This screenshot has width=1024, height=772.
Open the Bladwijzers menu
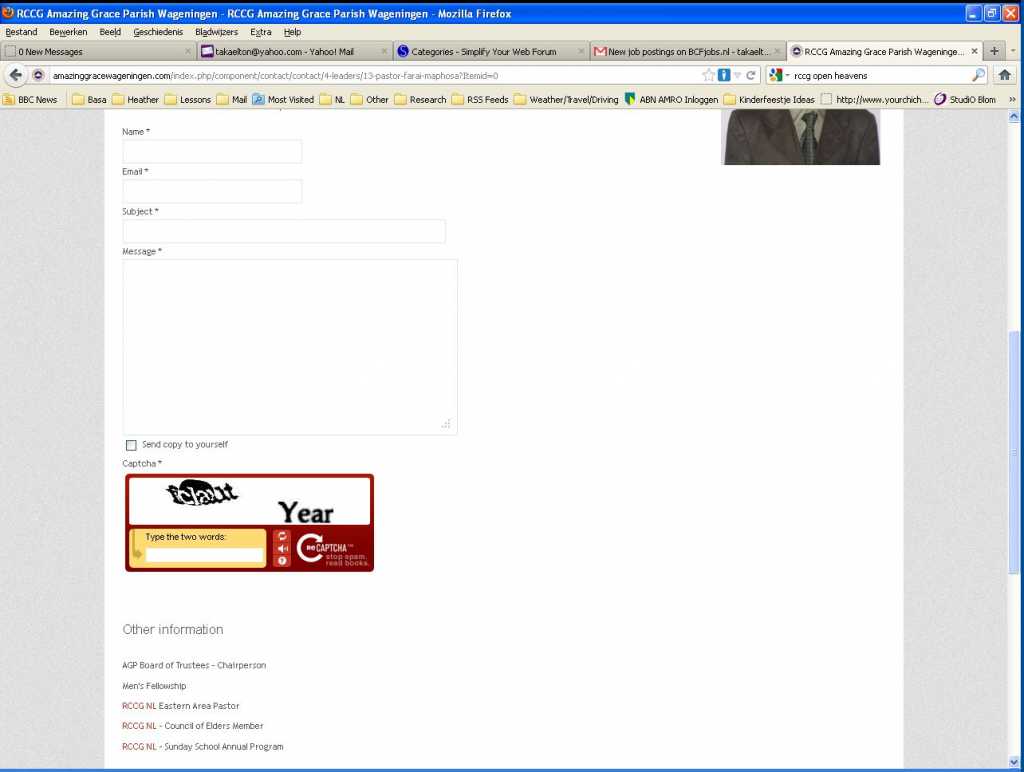[x=216, y=32]
